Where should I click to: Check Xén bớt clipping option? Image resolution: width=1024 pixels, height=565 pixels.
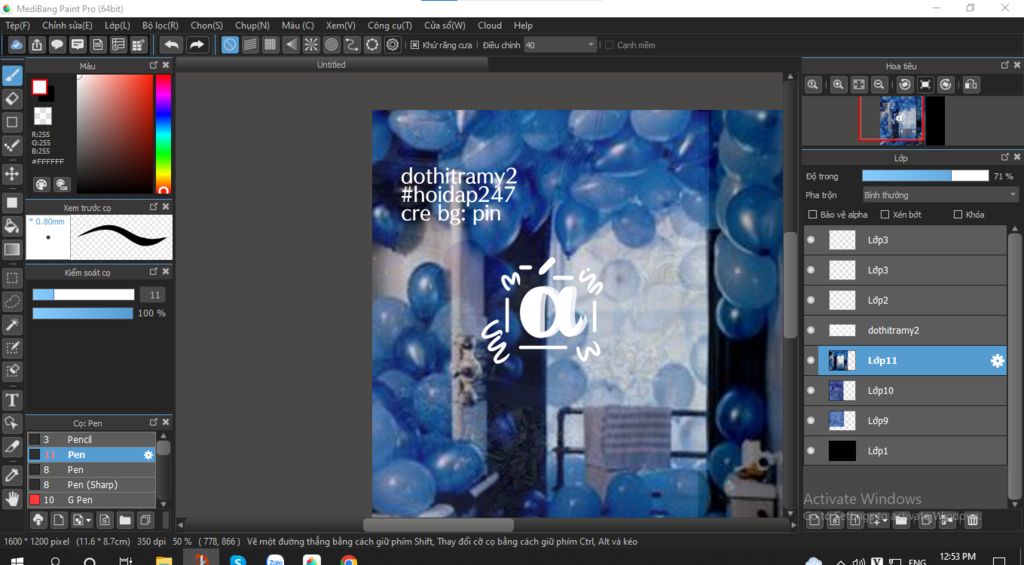point(885,214)
